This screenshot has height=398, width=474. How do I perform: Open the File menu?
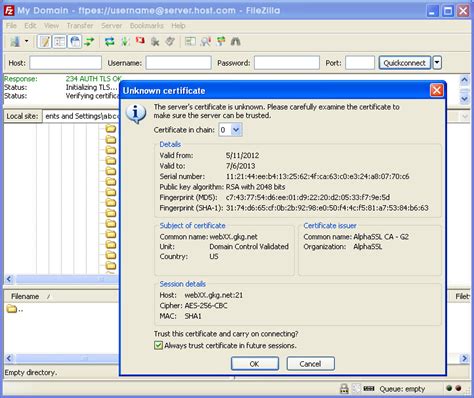pos(11,26)
